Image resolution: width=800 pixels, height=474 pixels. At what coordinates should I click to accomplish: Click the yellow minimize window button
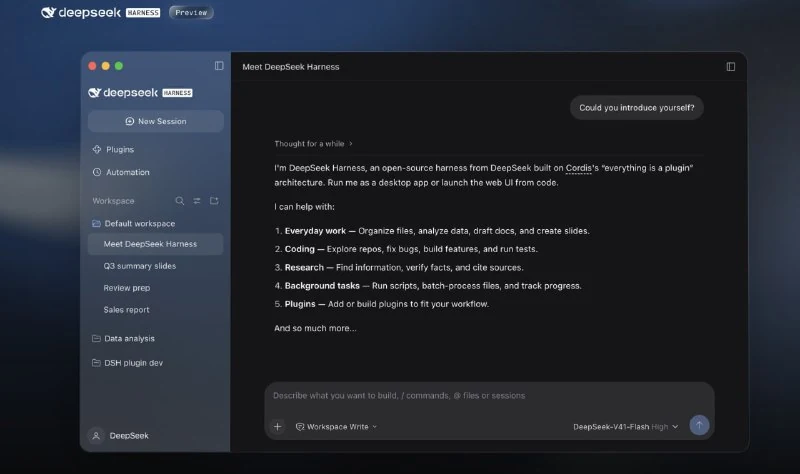click(x=106, y=66)
